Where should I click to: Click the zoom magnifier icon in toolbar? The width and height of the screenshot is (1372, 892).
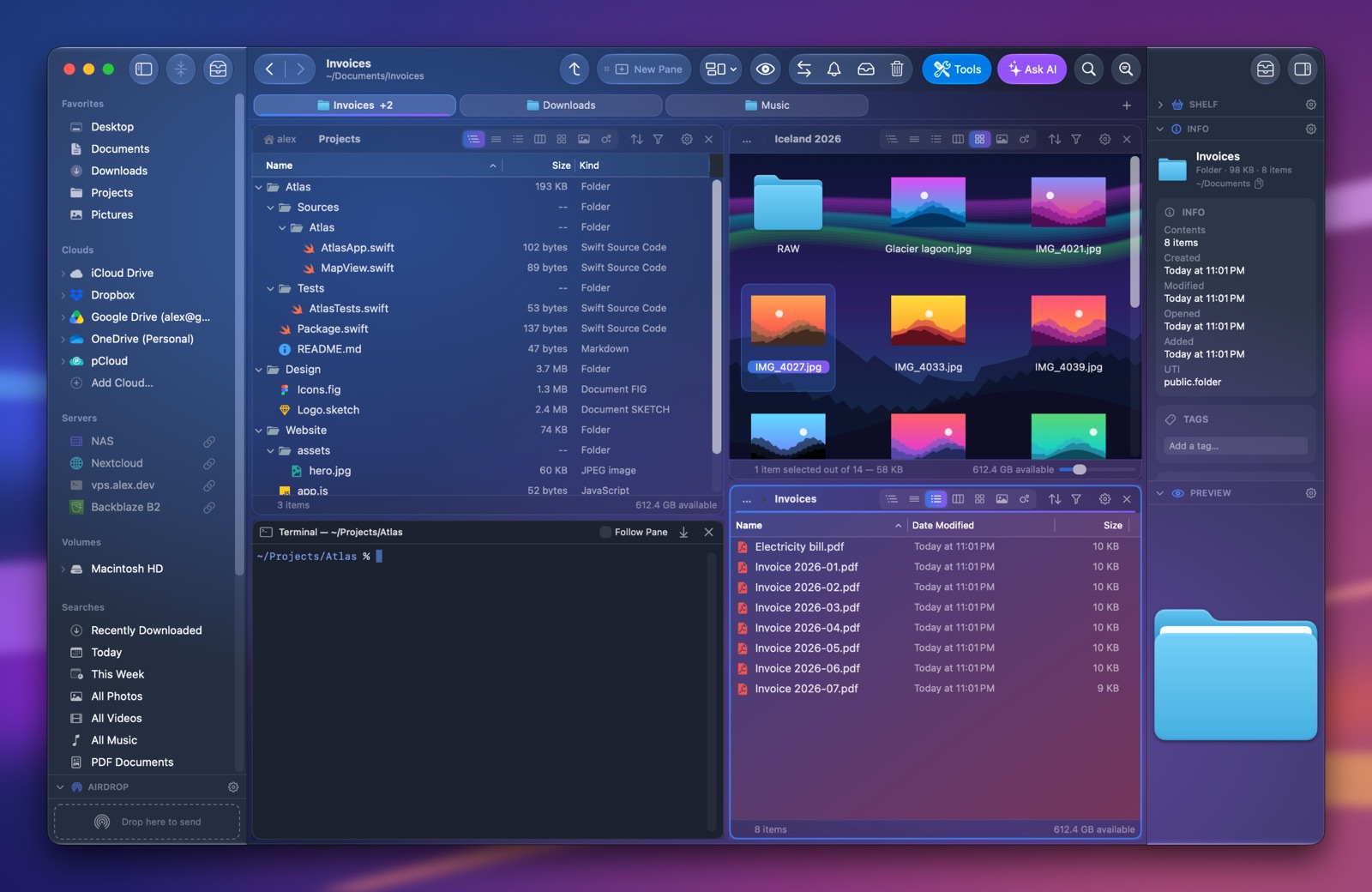click(1126, 69)
